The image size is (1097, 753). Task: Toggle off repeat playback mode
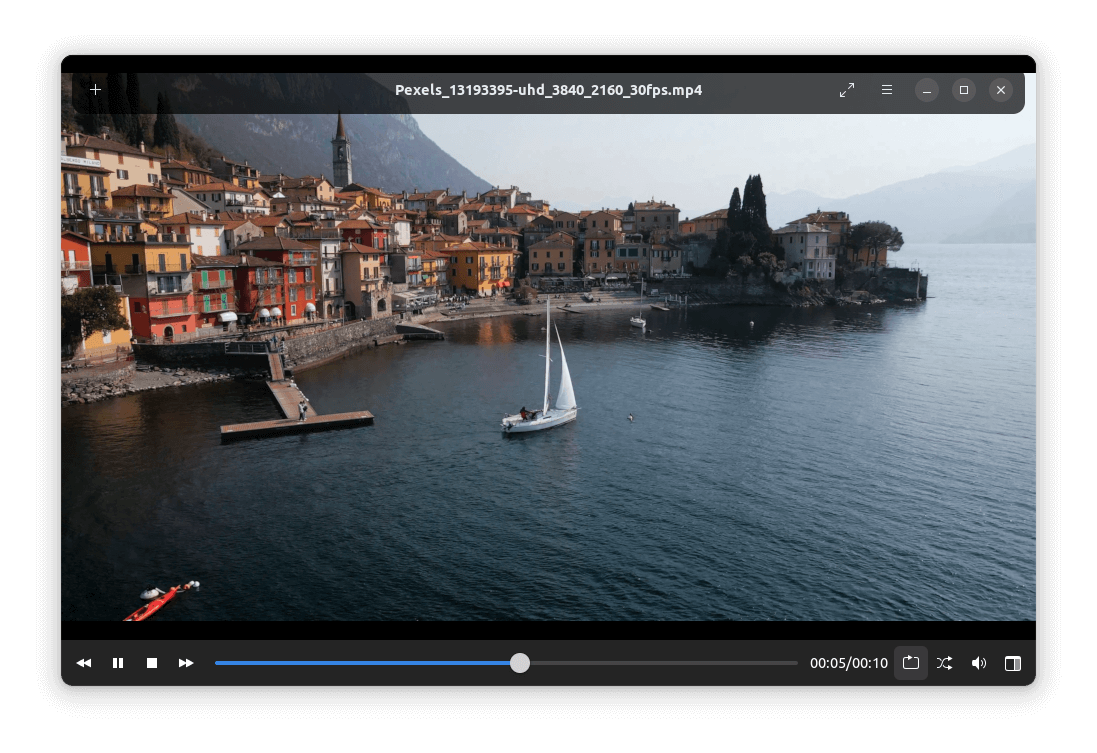click(x=911, y=663)
